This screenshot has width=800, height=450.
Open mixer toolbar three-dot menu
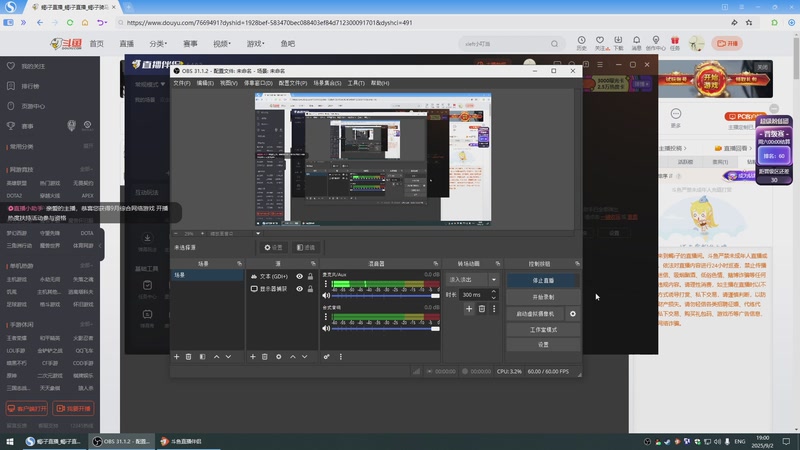coord(341,357)
